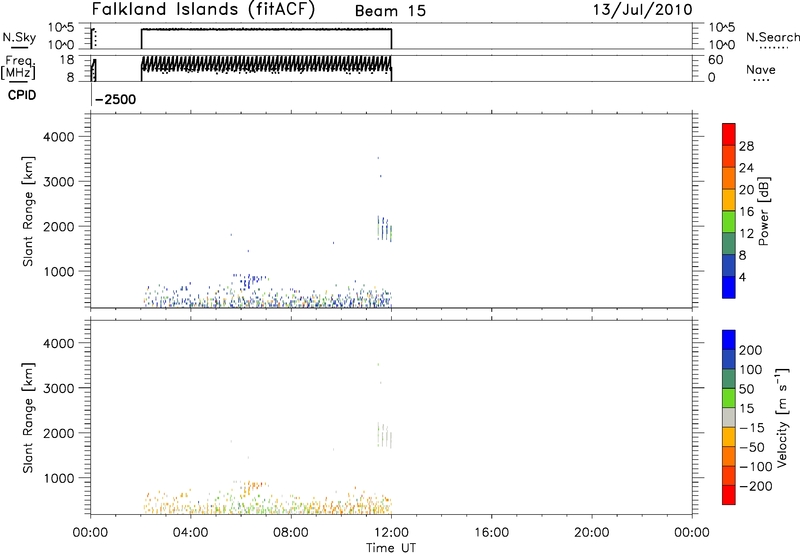800x554 pixels.
Task: Click the 2000 km echo cluster in power panel
Action: (x=385, y=229)
